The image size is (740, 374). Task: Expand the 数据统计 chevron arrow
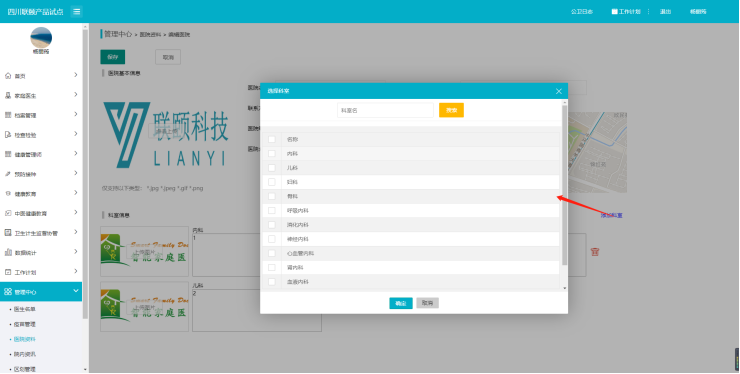[x=76, y=252]
